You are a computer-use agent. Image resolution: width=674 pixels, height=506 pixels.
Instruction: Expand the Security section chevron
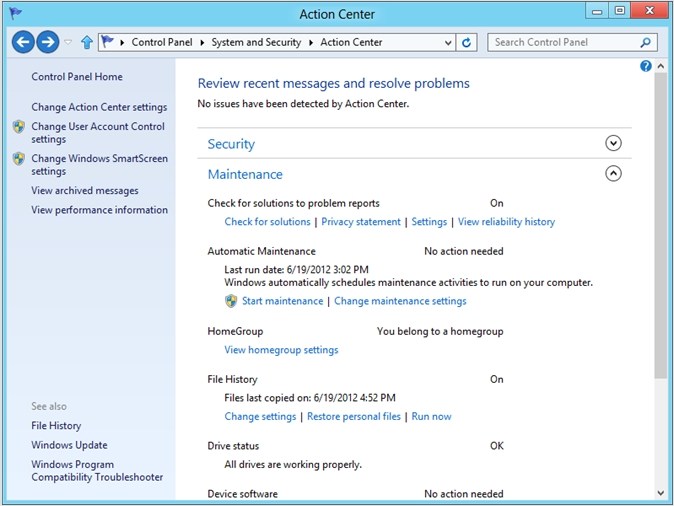click(613, 143)
